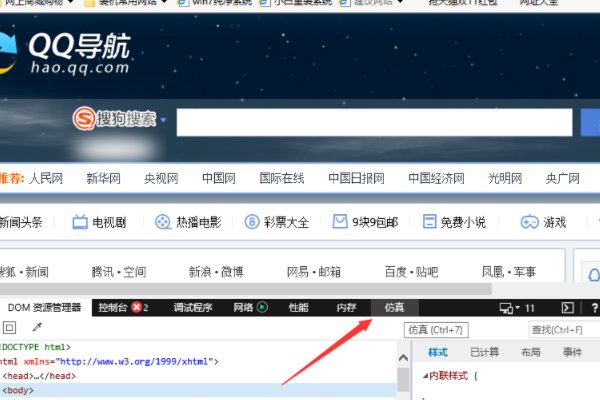Open the 中国日报网 link
This screenshot has height=400, width=600.
pyautogui.click(x=356, y=178)
